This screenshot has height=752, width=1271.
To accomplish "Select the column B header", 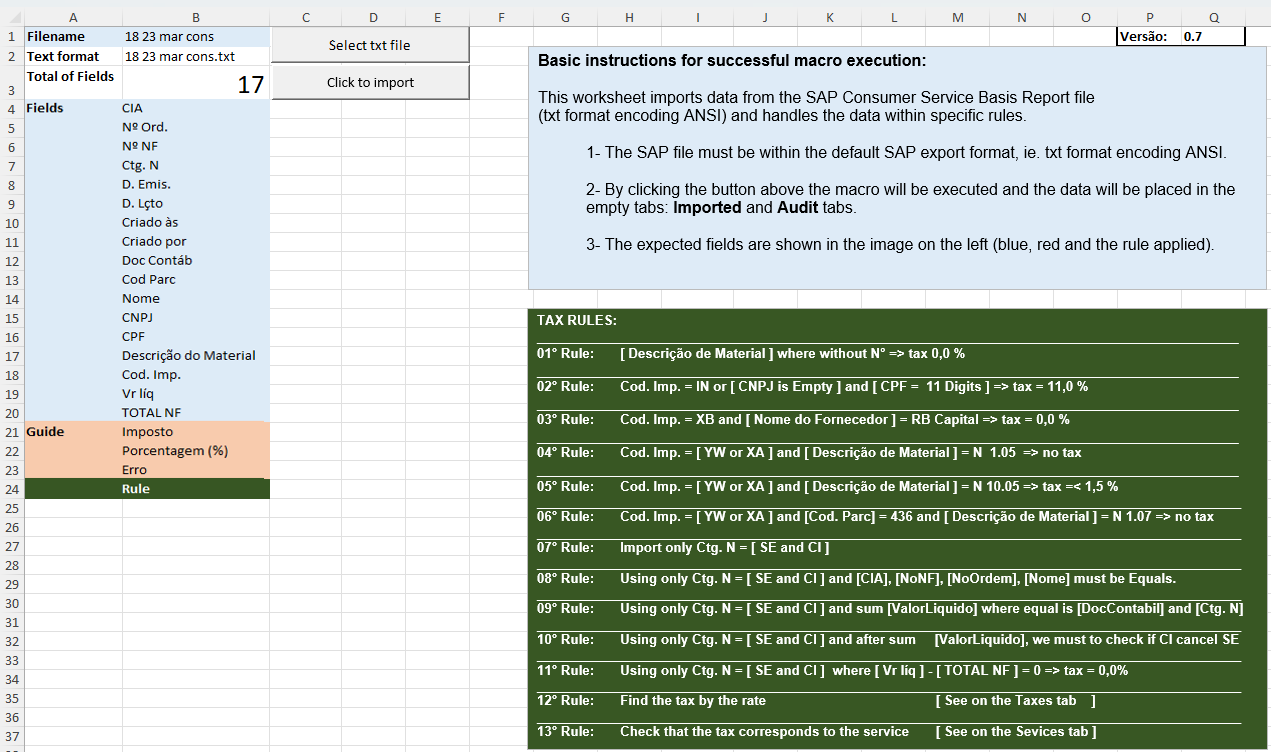I will 195,17.
